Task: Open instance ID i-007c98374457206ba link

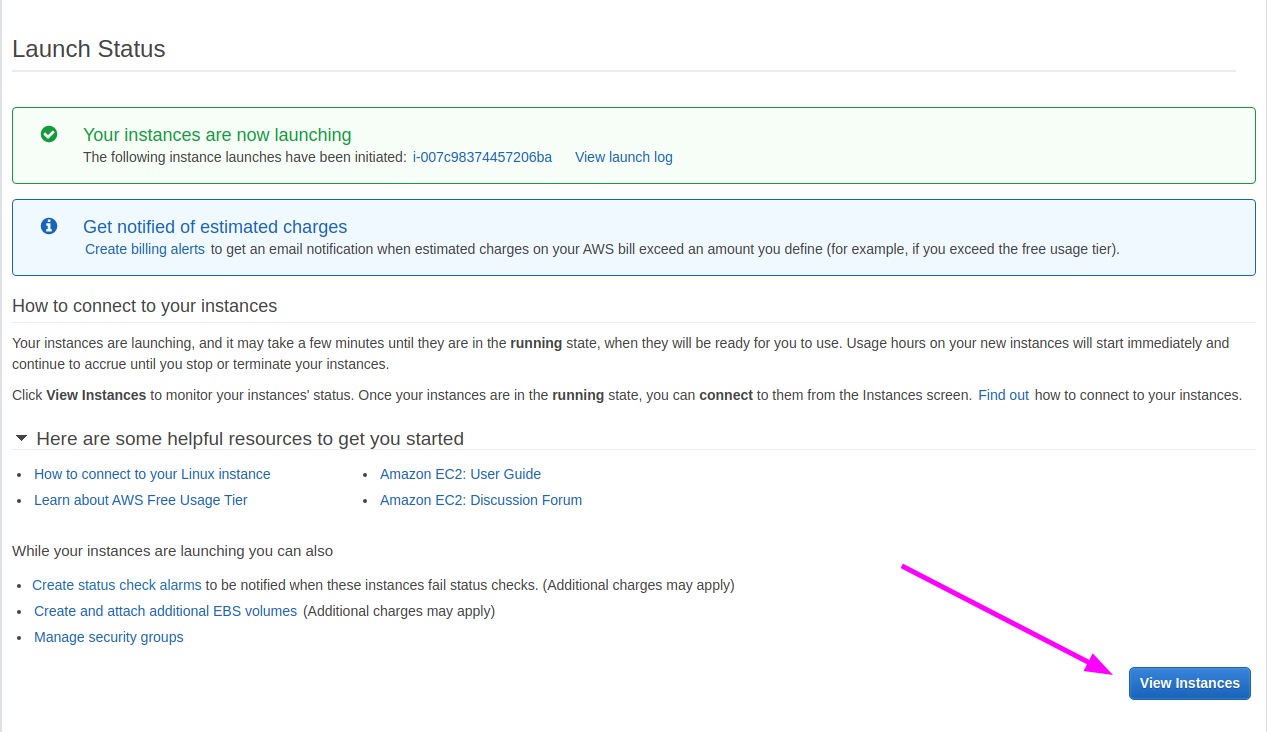Action: 482,157
